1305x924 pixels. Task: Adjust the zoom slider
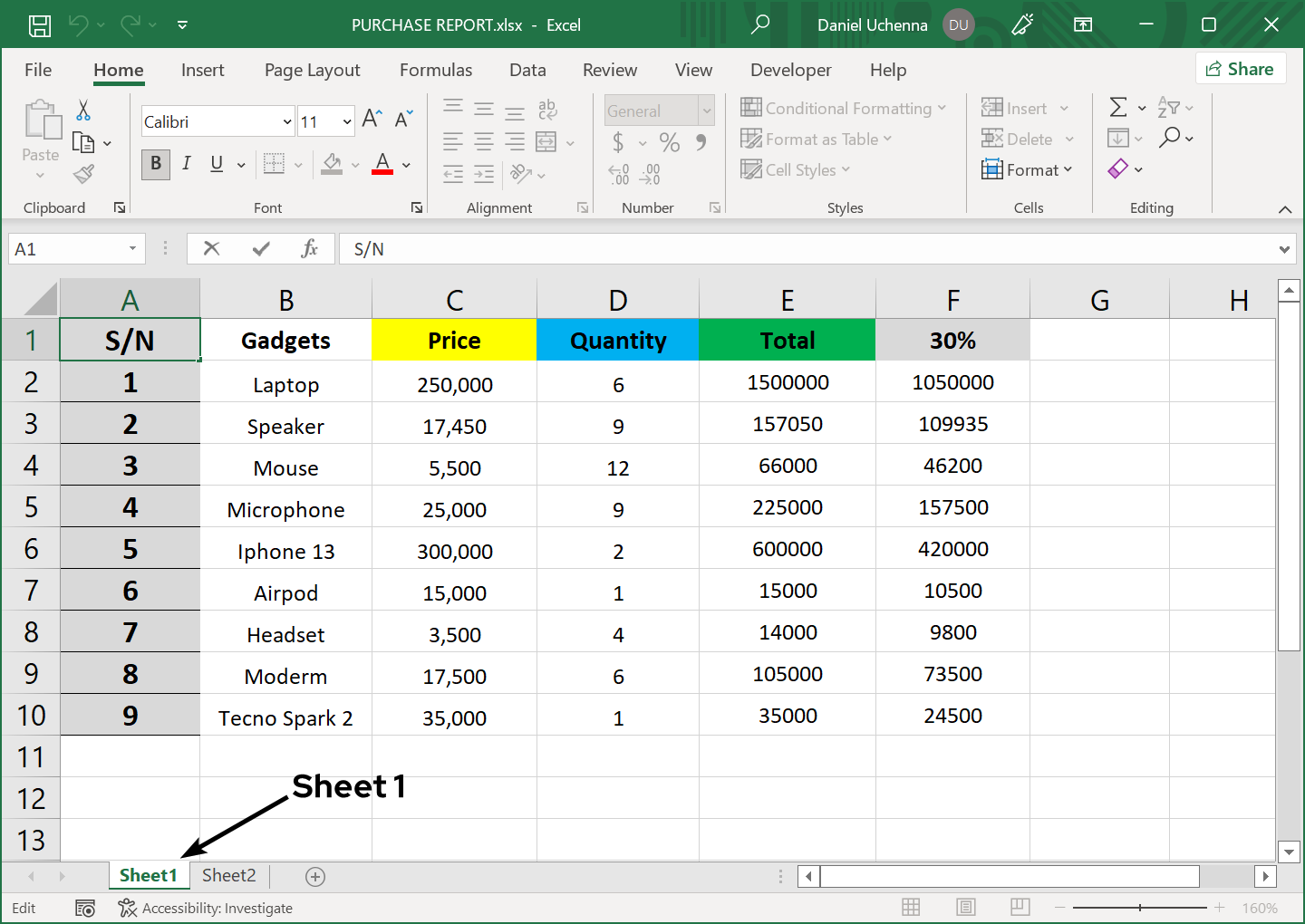(x=1139, y=907)
